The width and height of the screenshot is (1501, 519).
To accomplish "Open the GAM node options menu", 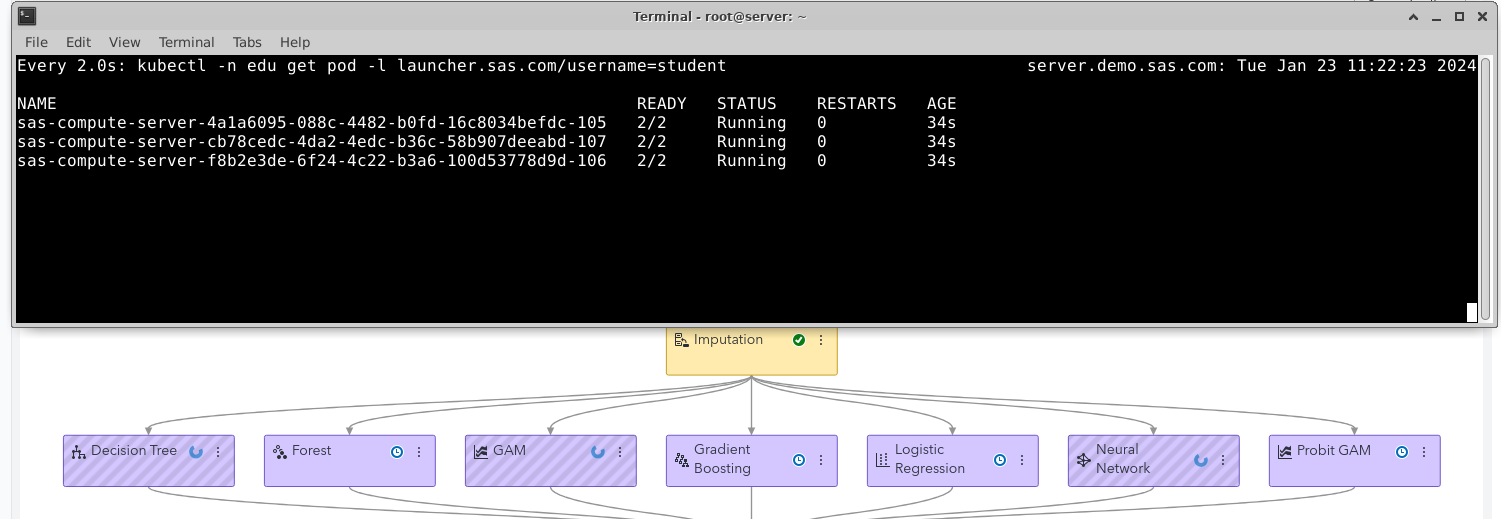I will 620,452.
